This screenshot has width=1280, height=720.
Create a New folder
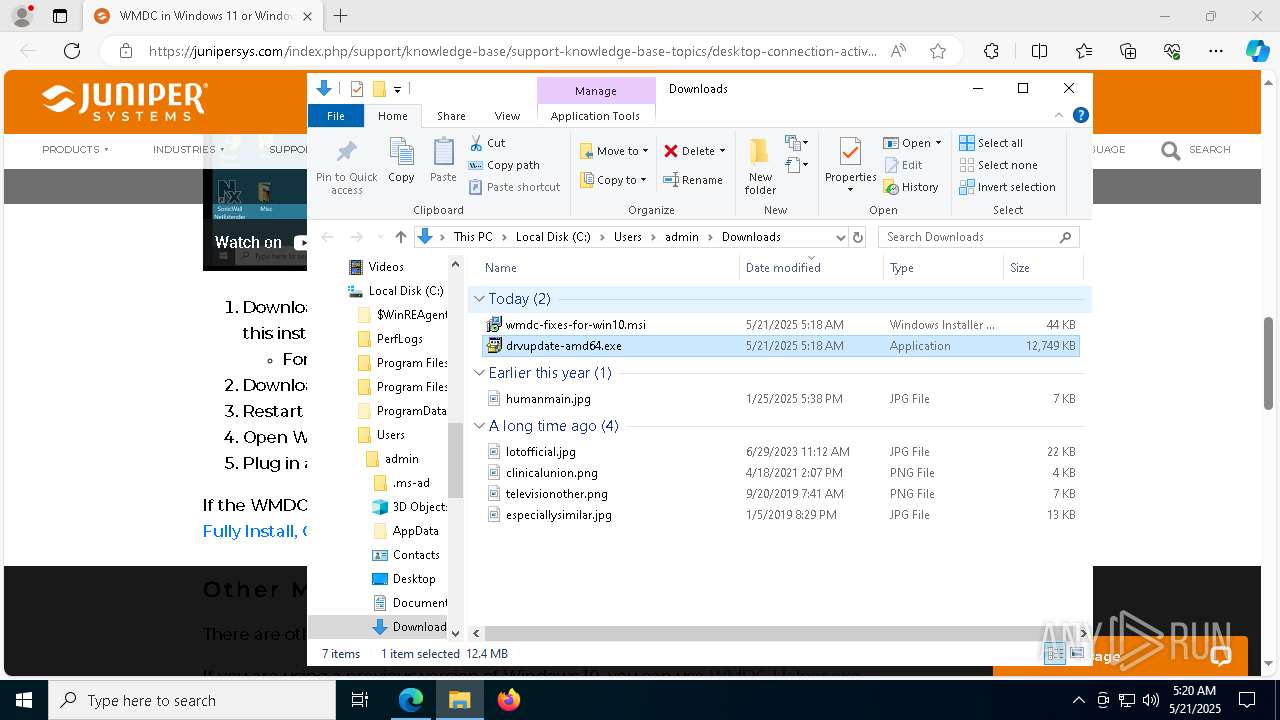760,166
